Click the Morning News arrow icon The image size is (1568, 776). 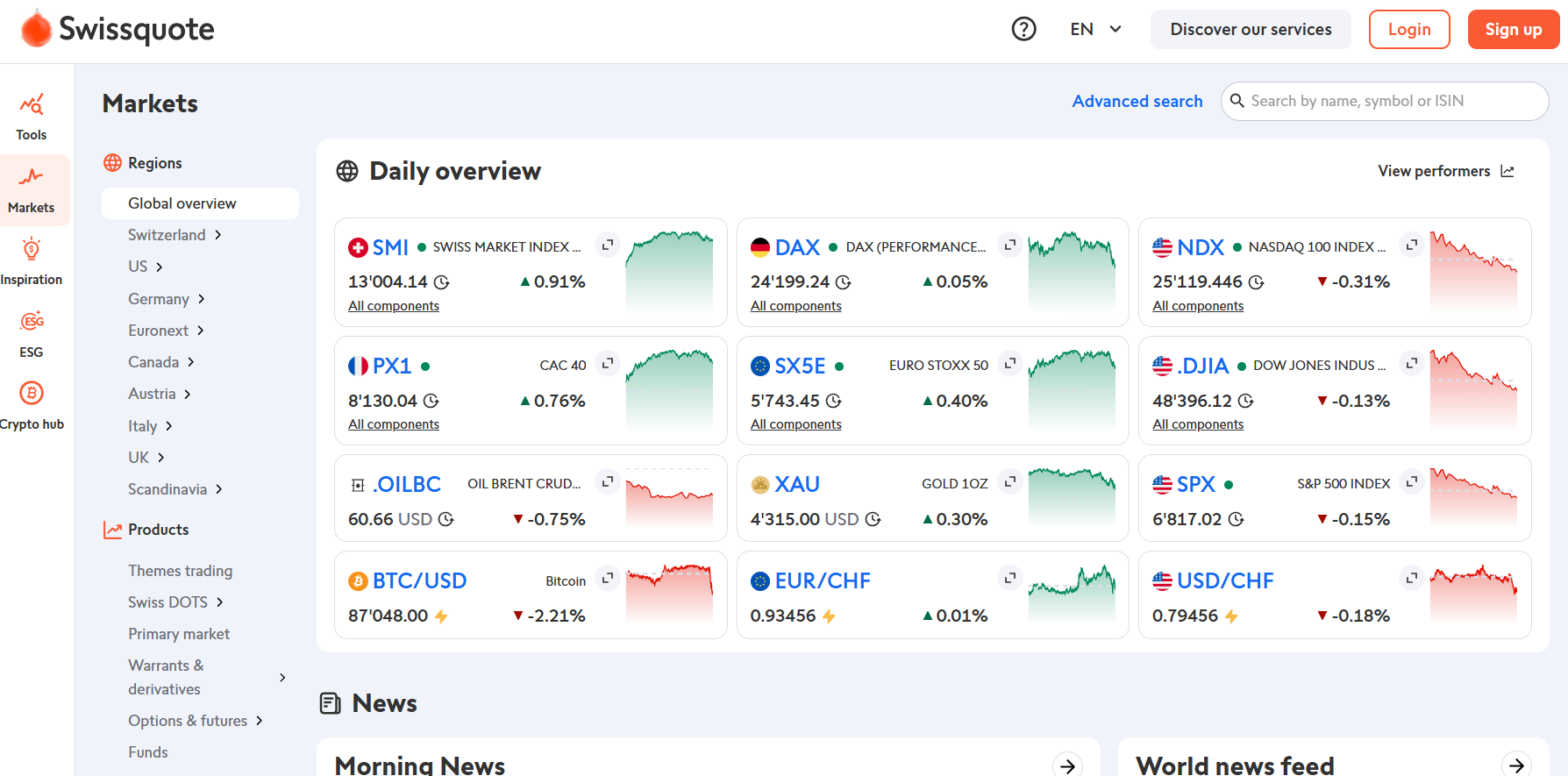(1067, 765)
